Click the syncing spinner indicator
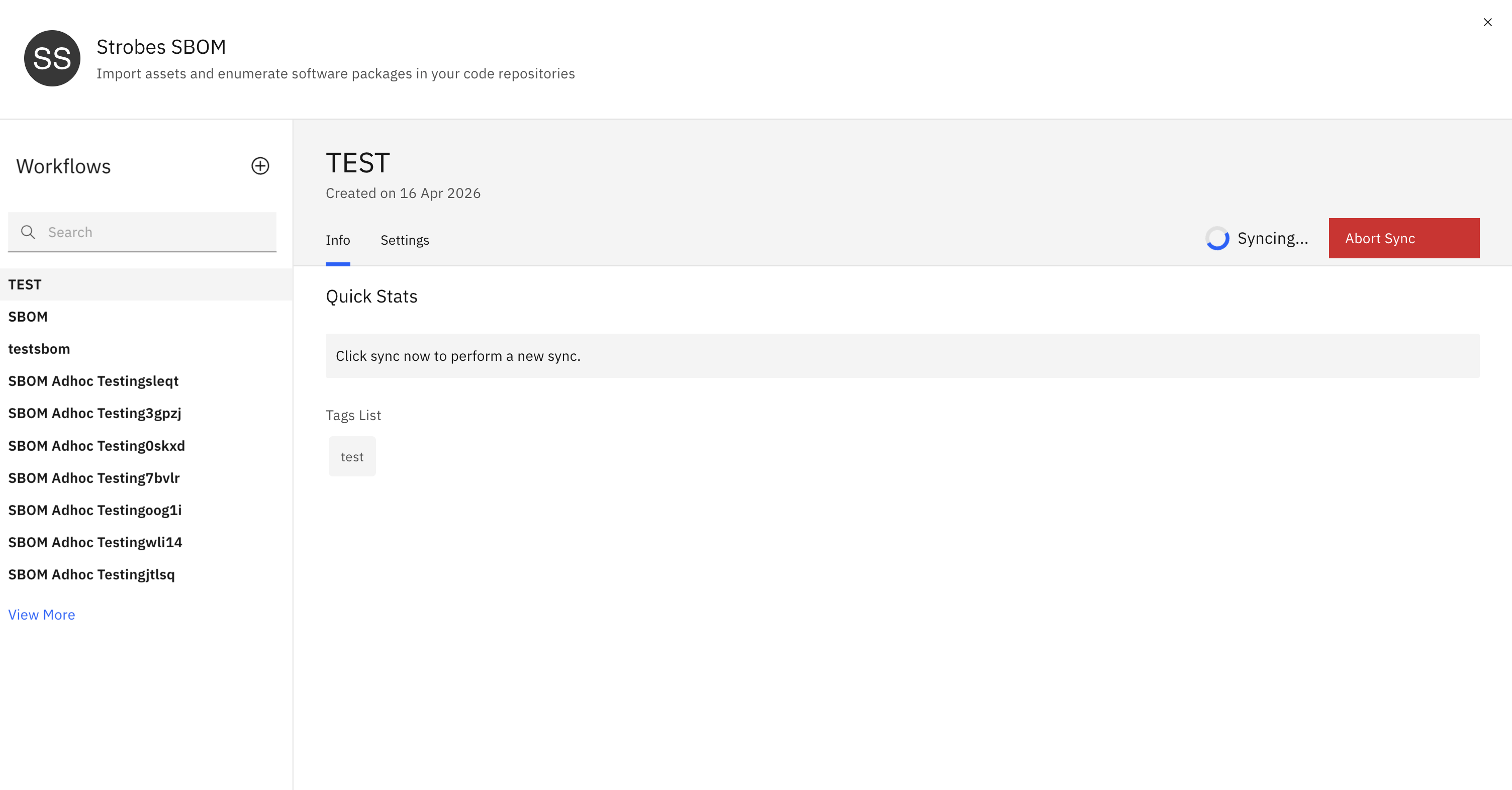This screenshot has height=790, width=1512. point(1217,238)
